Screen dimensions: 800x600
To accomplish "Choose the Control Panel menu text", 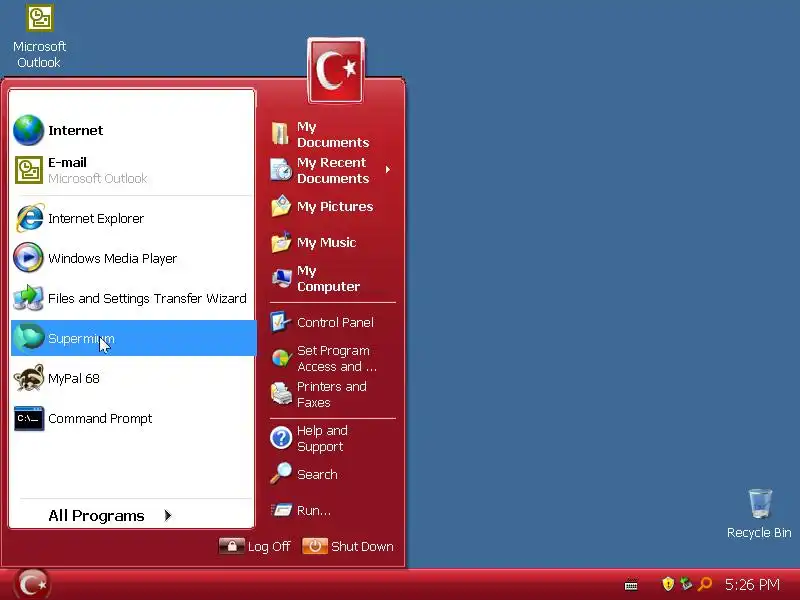I will pos(335,322).
